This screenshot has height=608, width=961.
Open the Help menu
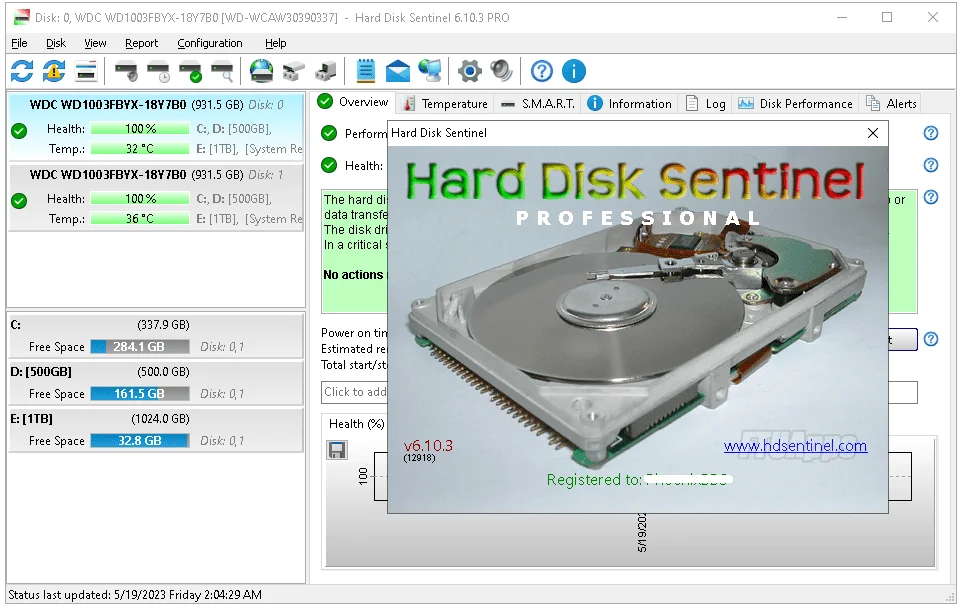[275, 43]
